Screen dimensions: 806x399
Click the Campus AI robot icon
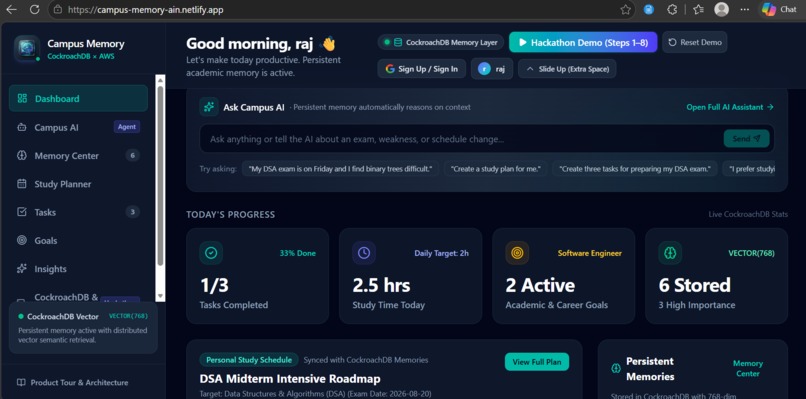click(x=22, y=127)
